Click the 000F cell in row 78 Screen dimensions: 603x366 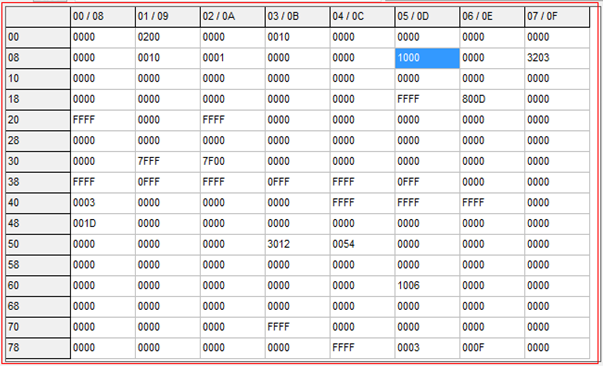point(492,348)
